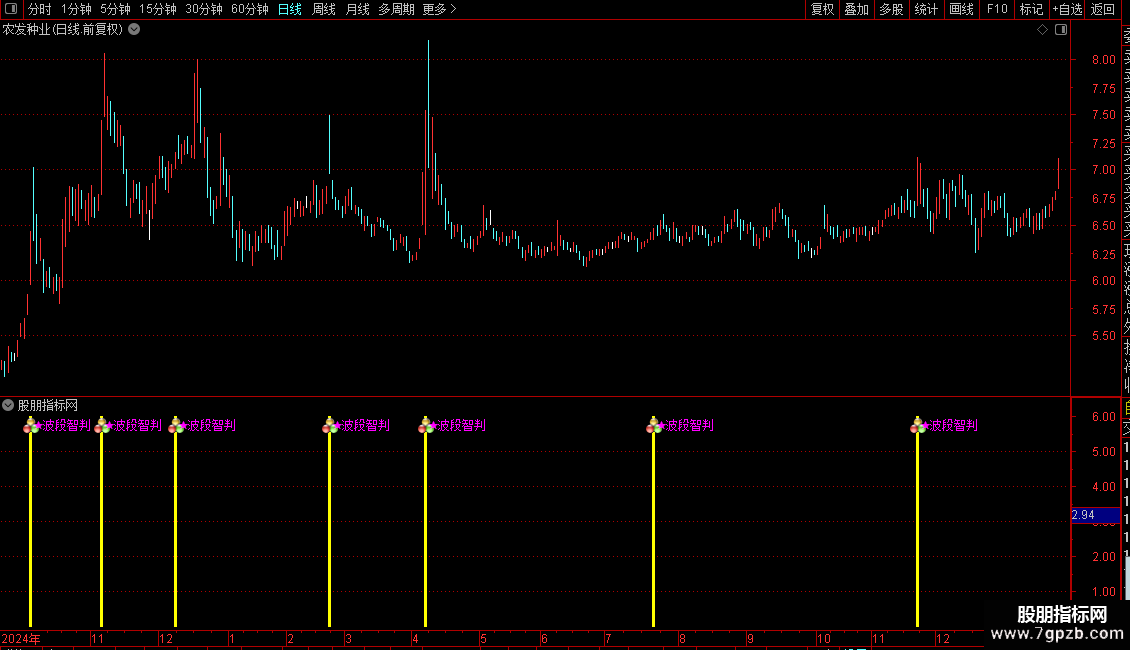Click the 5.50 price axis label
1130x650 pixels.
(1103, 336)
